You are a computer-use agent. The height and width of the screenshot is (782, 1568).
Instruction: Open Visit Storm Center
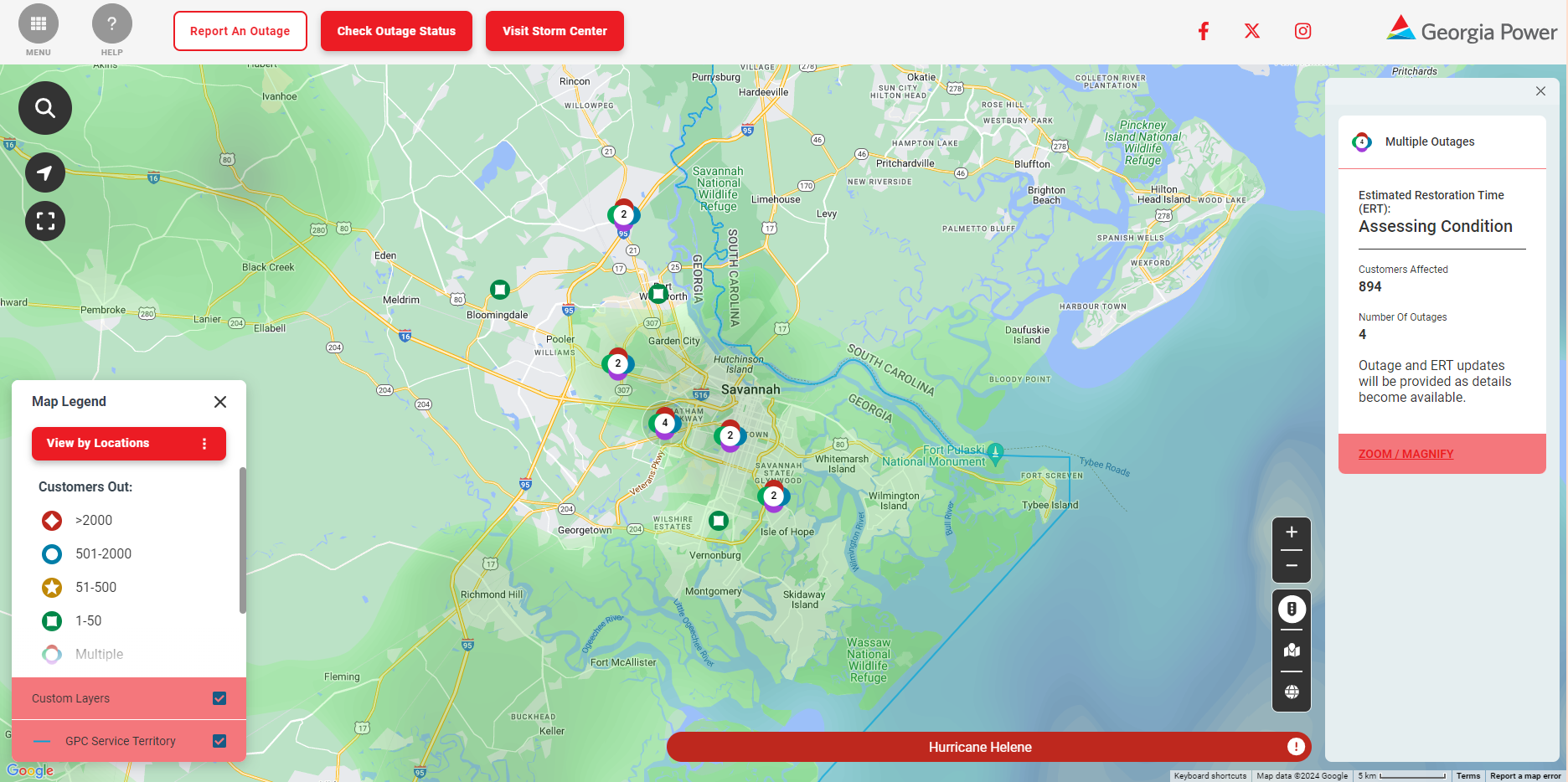554,31
